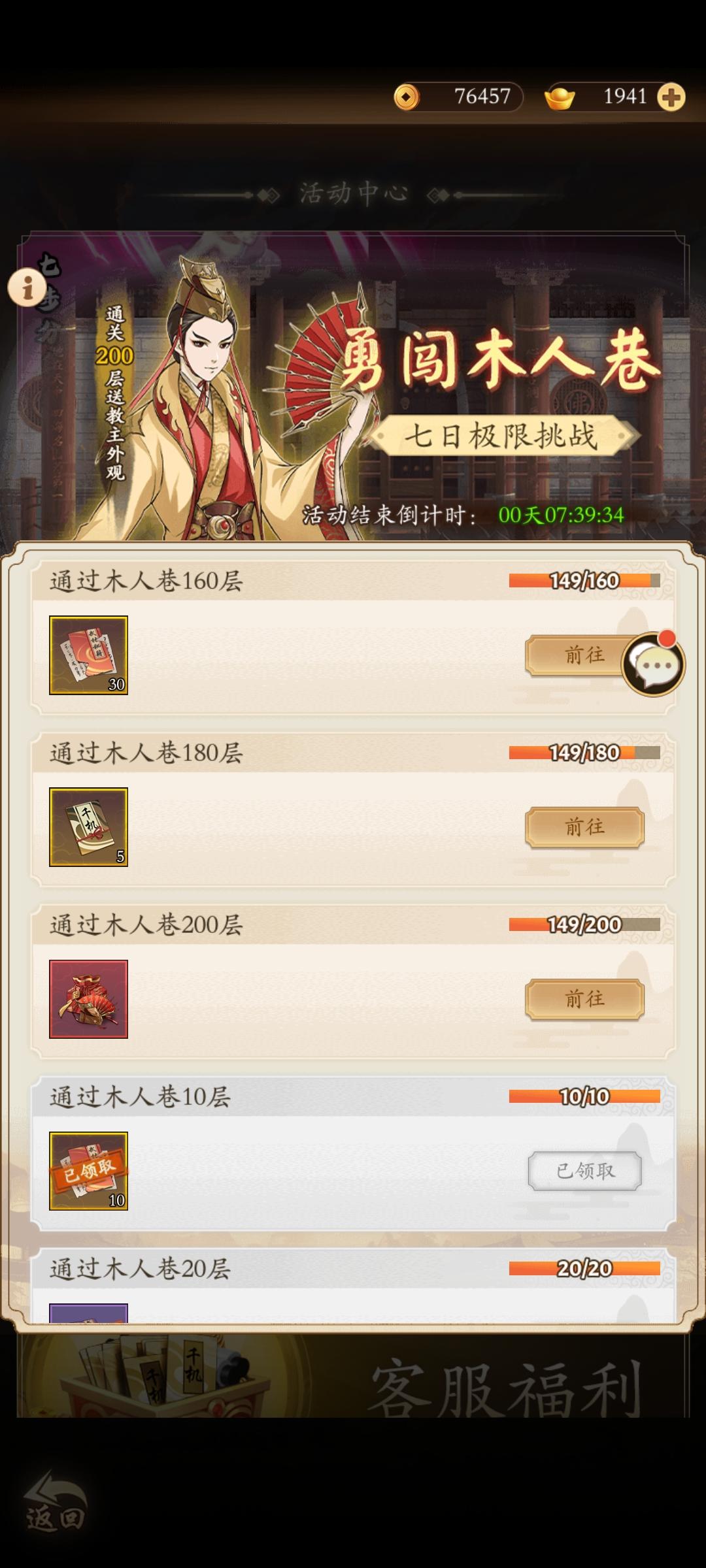Image resolution: width=706 pixels, height=1568 pixels.
Task: Open the chat bubble icon
Action: [653, 664]
